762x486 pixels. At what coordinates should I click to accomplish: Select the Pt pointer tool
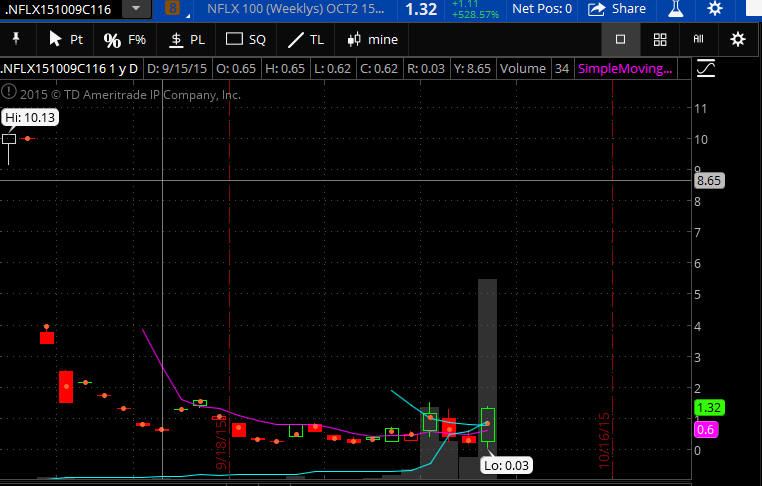point(66,39)
